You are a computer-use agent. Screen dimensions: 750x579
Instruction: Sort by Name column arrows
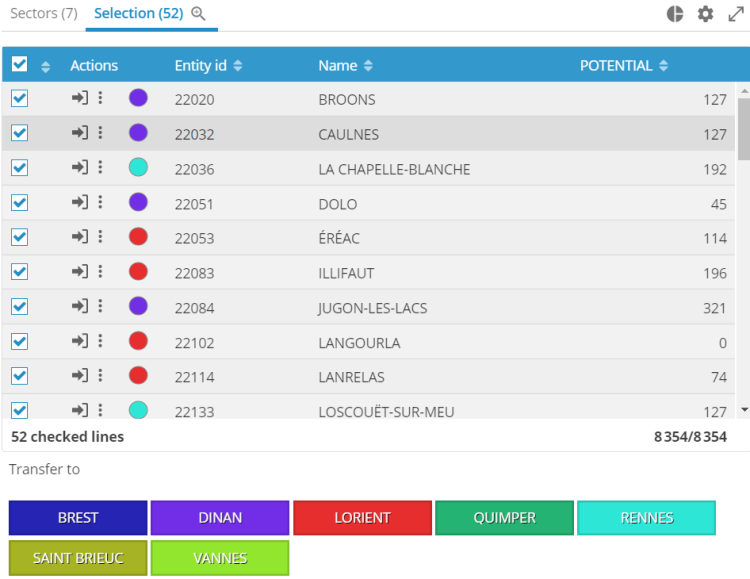(x=368, y=66)
